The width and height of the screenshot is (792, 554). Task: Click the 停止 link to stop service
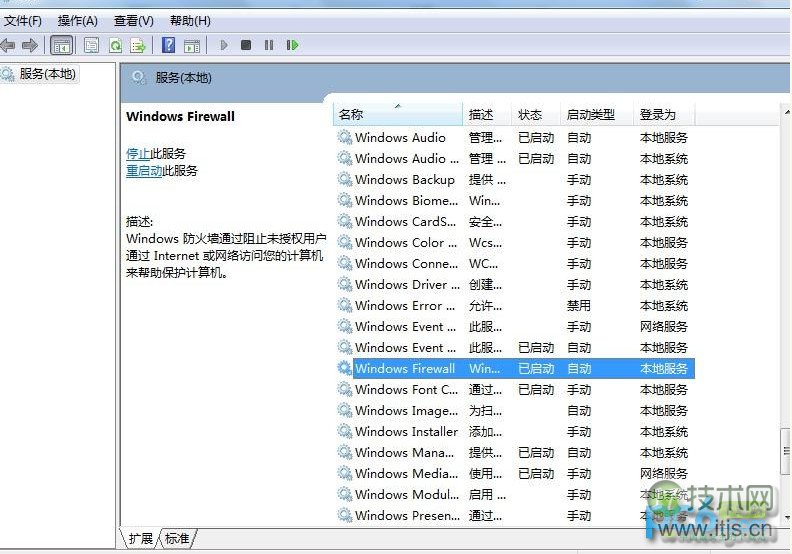tap(138, 153)
